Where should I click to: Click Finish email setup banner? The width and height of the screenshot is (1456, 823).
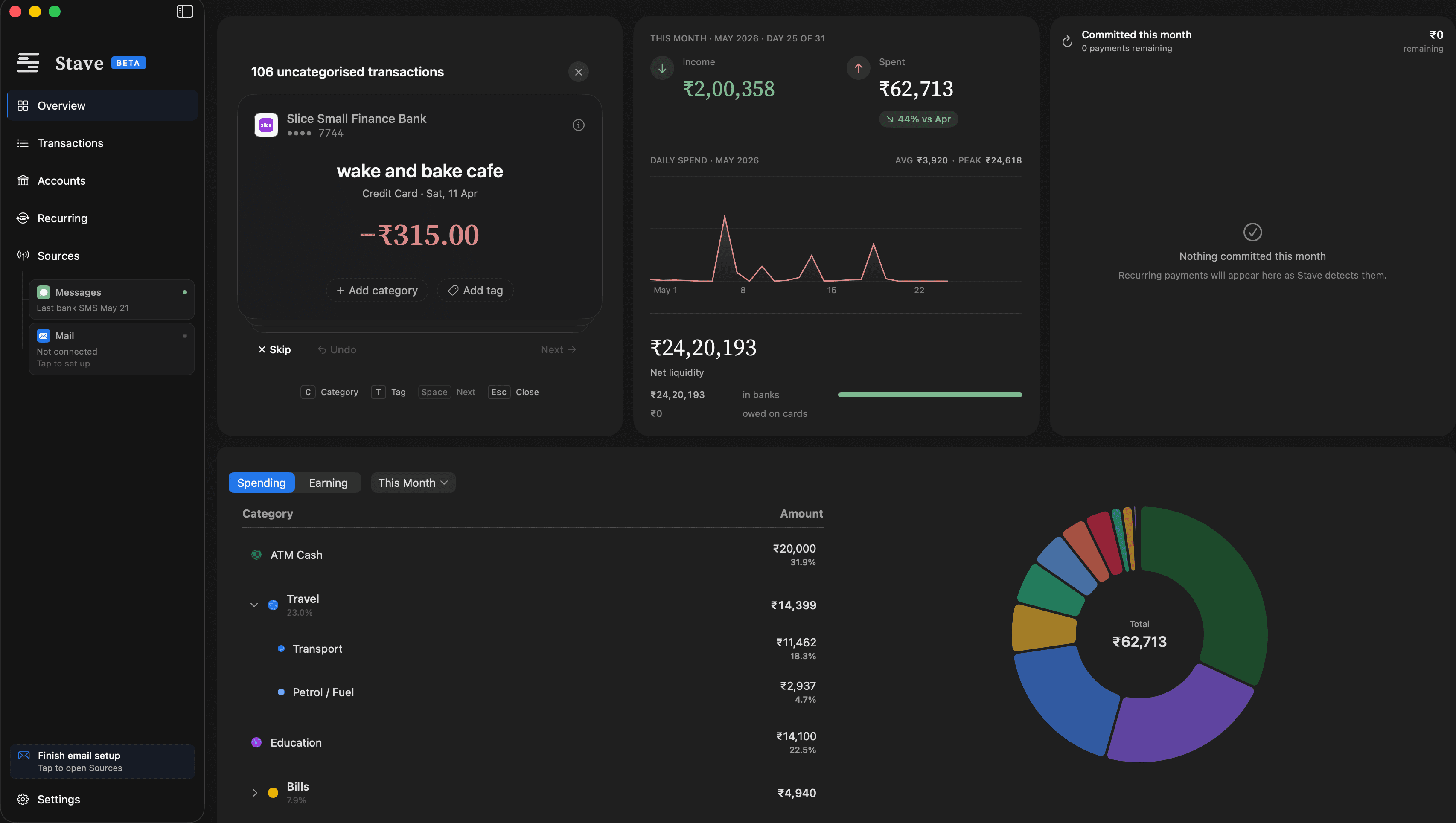click(102, 762)
